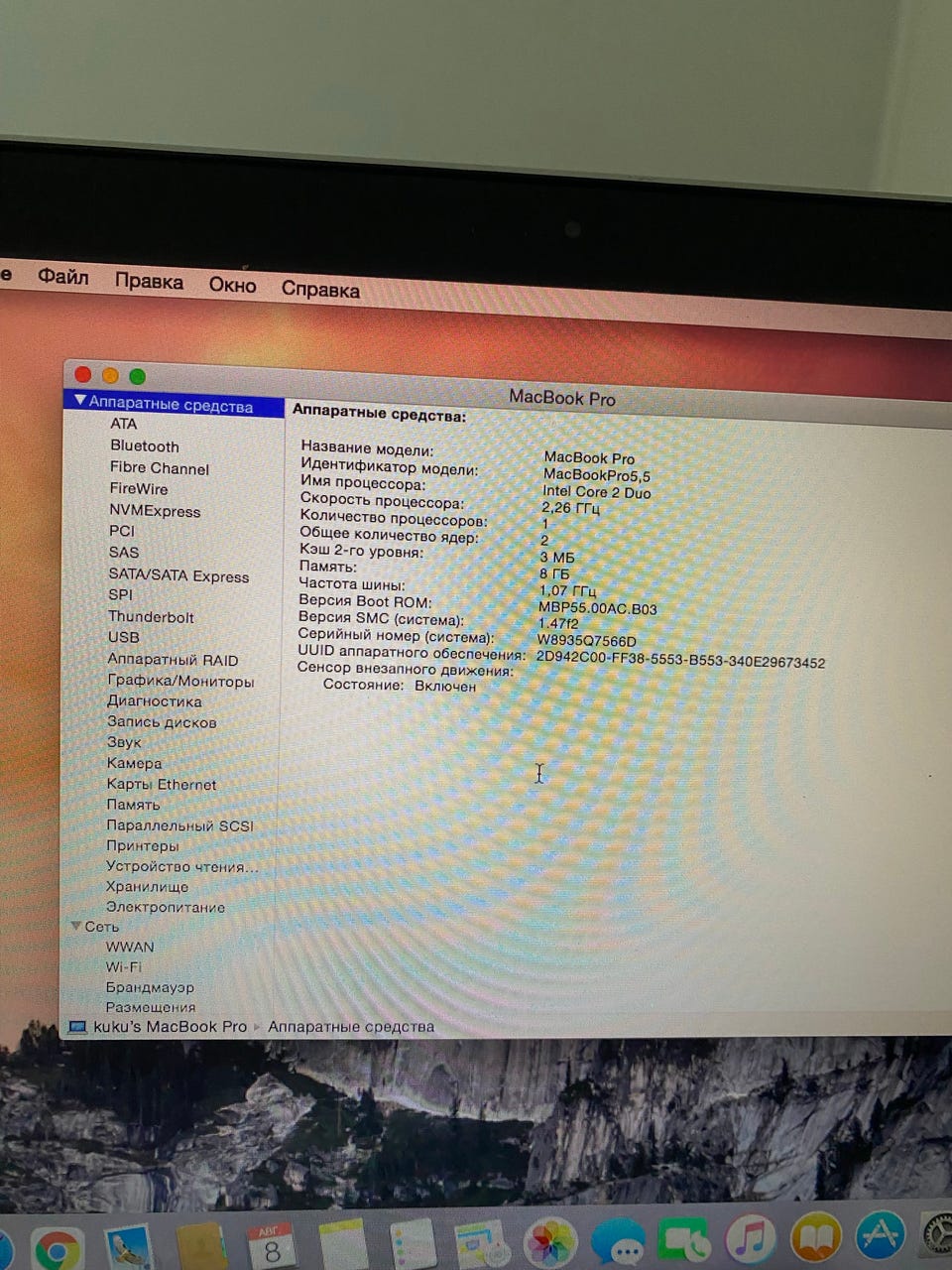Viewport: 952px width, 1270px height.
Task: Close the MacBook Pro window
Action: (x=83, y=374)
